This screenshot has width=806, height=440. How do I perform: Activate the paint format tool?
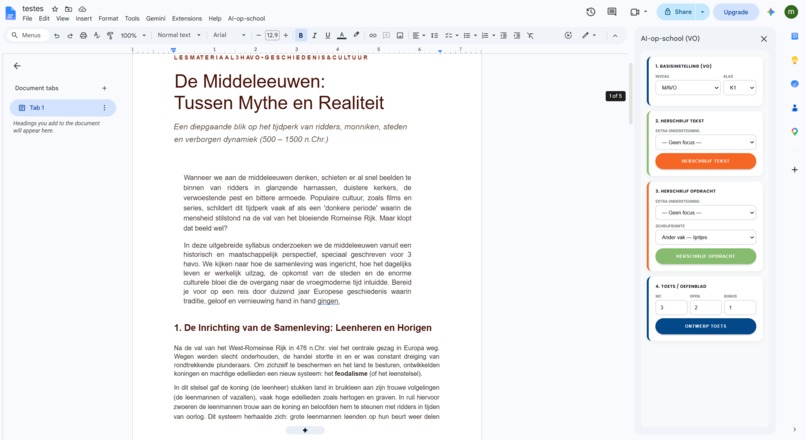point(110,35)
